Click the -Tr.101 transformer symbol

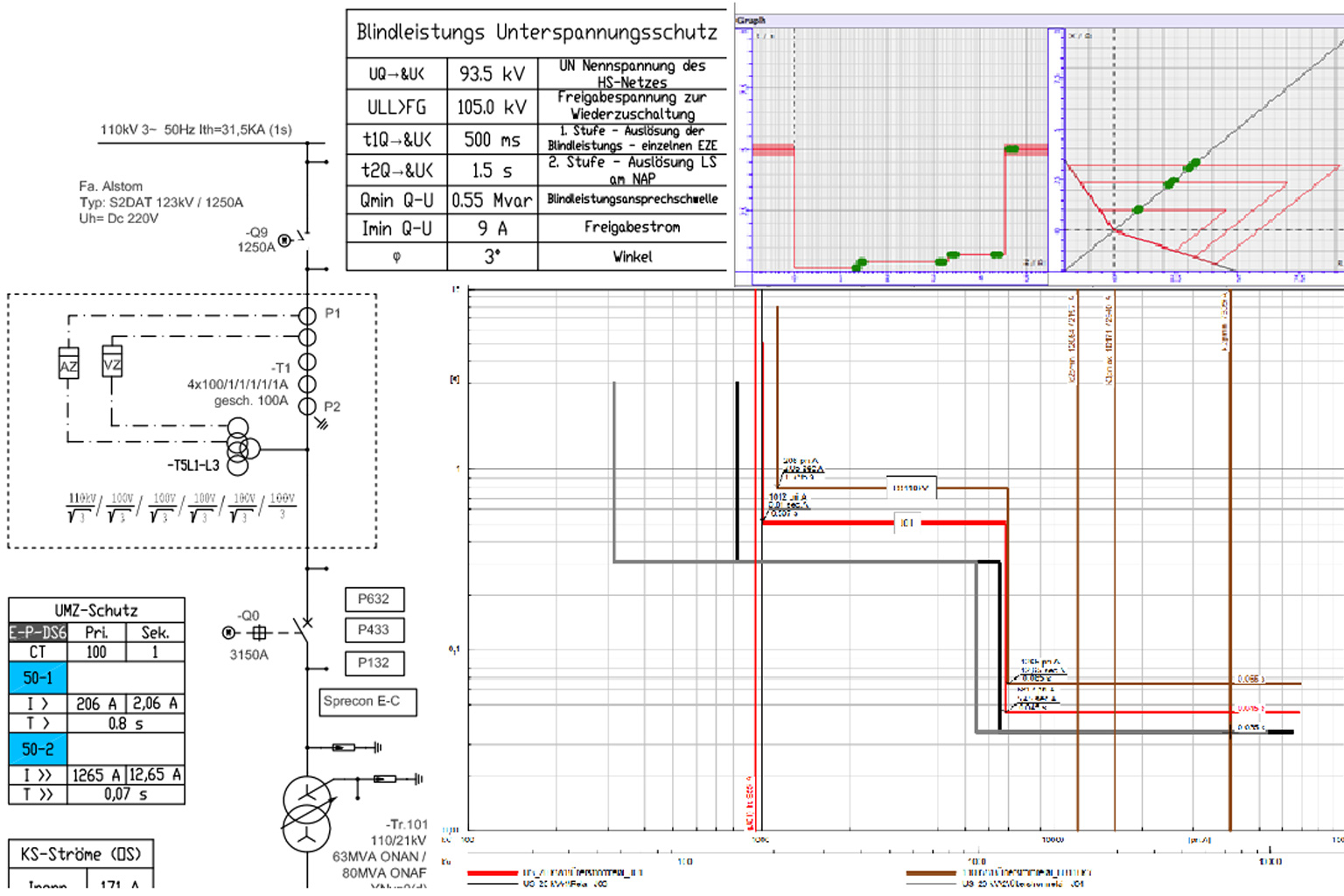click(x=307, y=813)
